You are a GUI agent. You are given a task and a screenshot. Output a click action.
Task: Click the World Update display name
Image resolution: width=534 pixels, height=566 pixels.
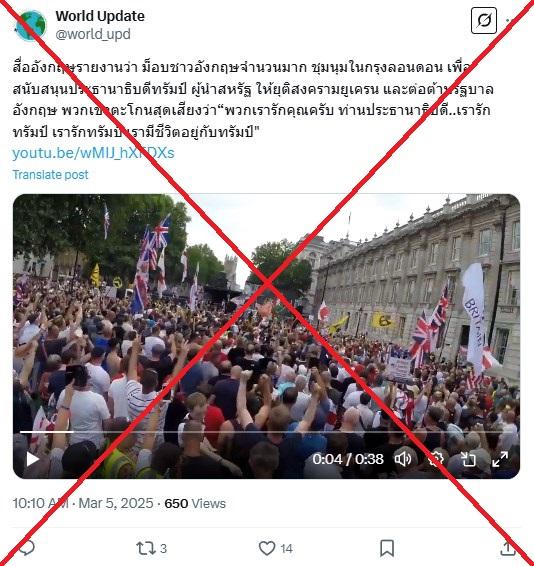pos(100,16)
